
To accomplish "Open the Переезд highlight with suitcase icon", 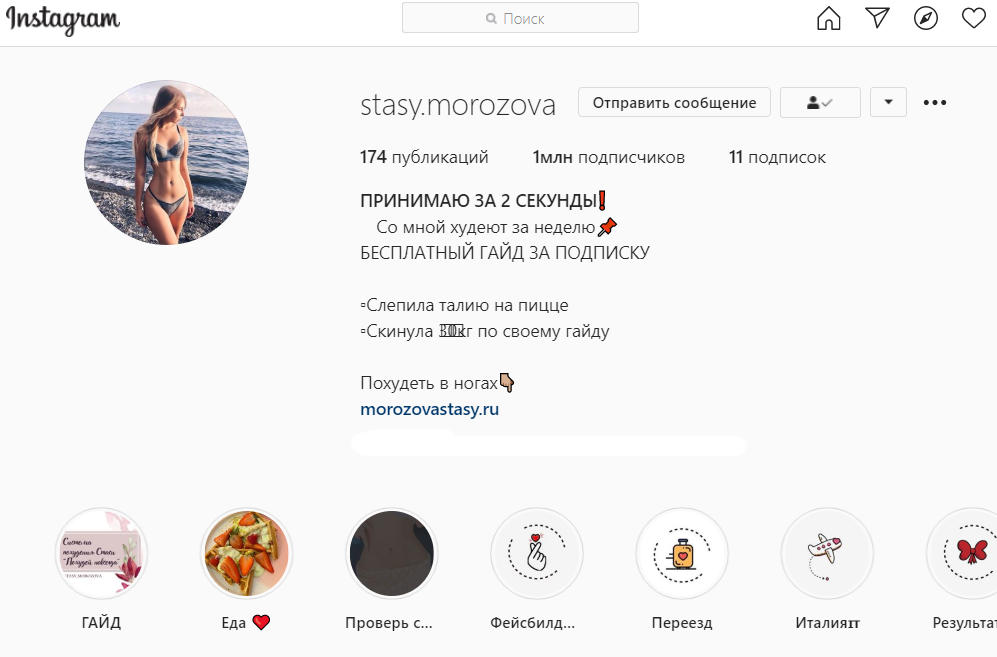I will point(682,553).
